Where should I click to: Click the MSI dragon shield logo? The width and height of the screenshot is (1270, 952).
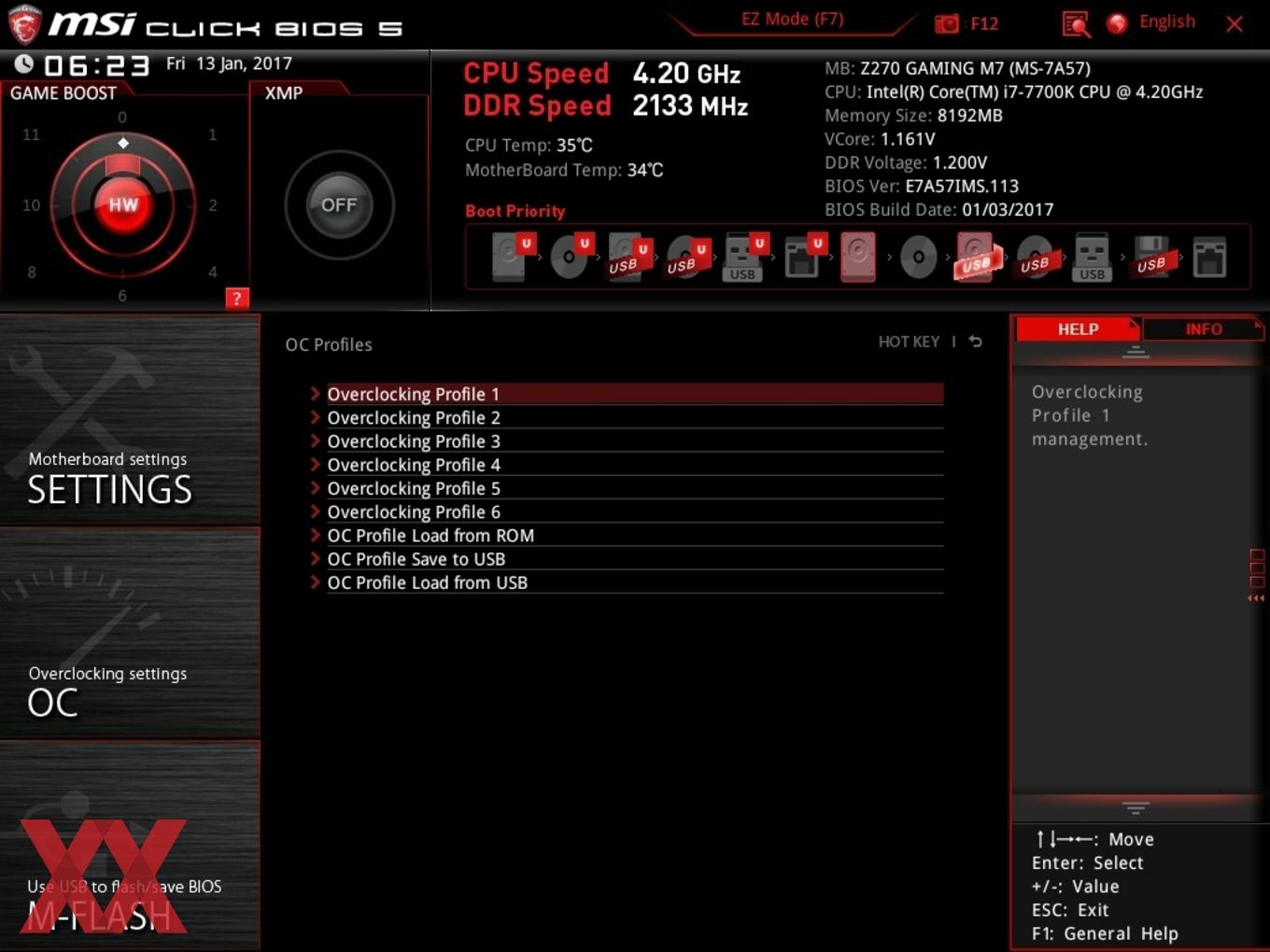point(23,24)
